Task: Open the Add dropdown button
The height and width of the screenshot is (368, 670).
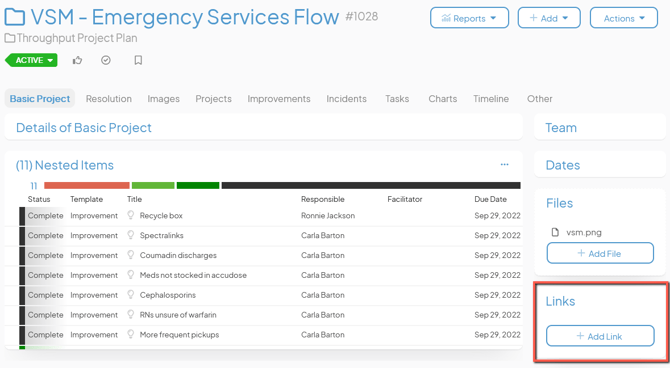Action: click(x=549, y=18)
